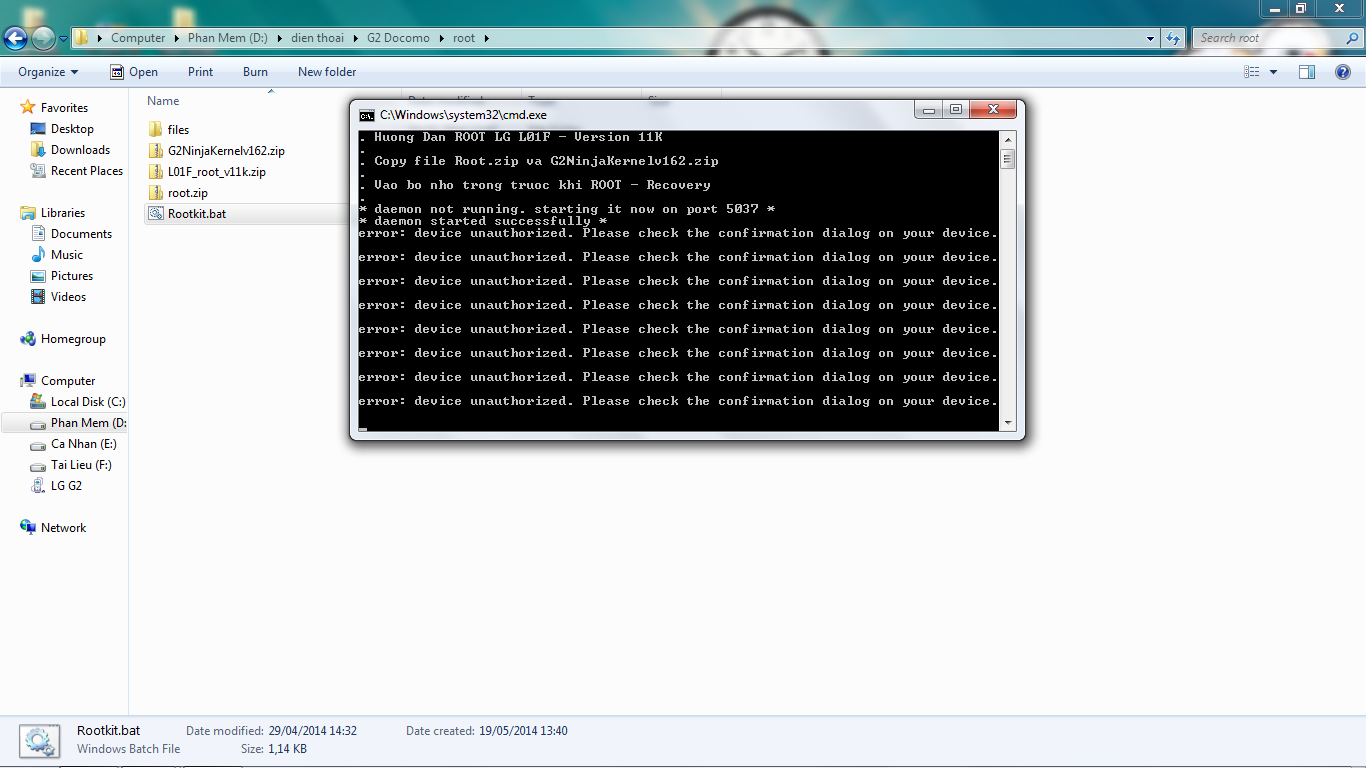Click the Search root input field
The image size is (1366, 768).
pyautogui.click(x=1270, y=38)
